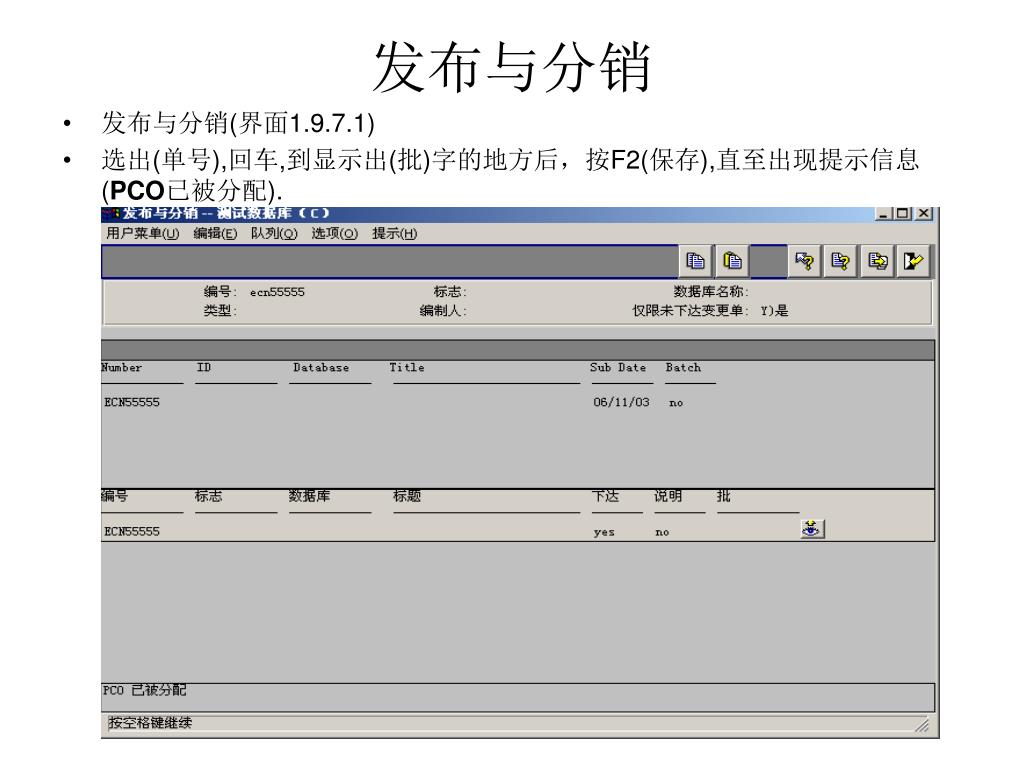
Task: Click the 'PCO 已被分配' message line
Action: (144, 690)
